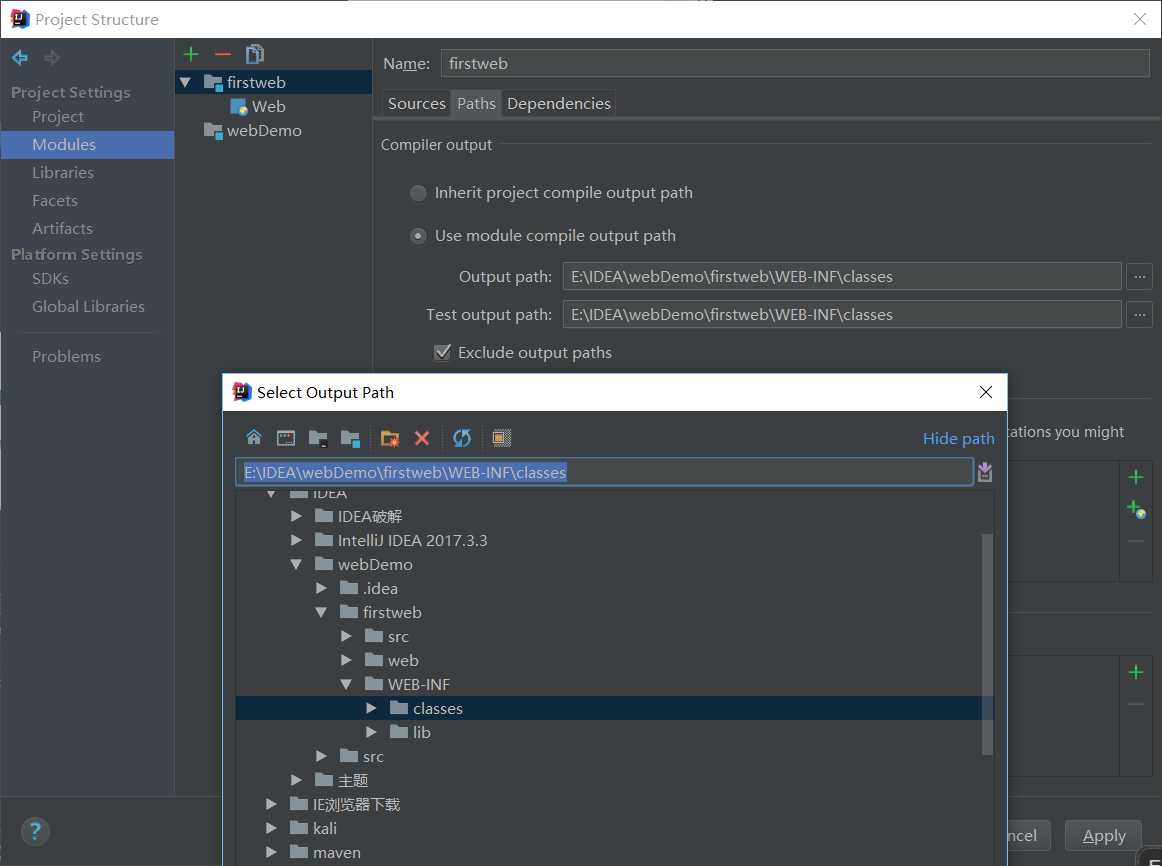Open the help question mark button
The image size is (1162, 866).
[x=35, y=831]
